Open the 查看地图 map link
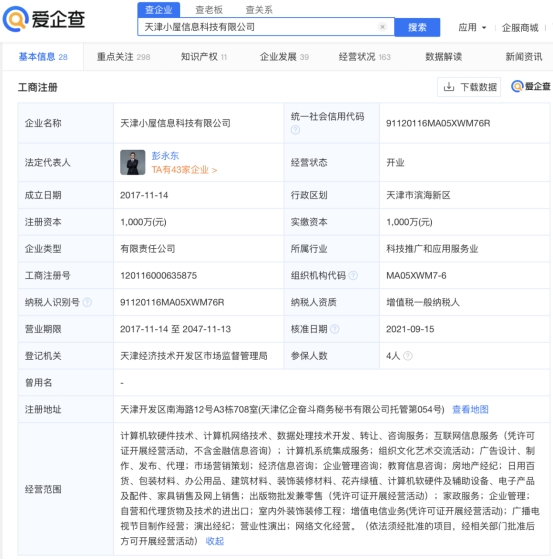553x560 pixels. (470, 409)
